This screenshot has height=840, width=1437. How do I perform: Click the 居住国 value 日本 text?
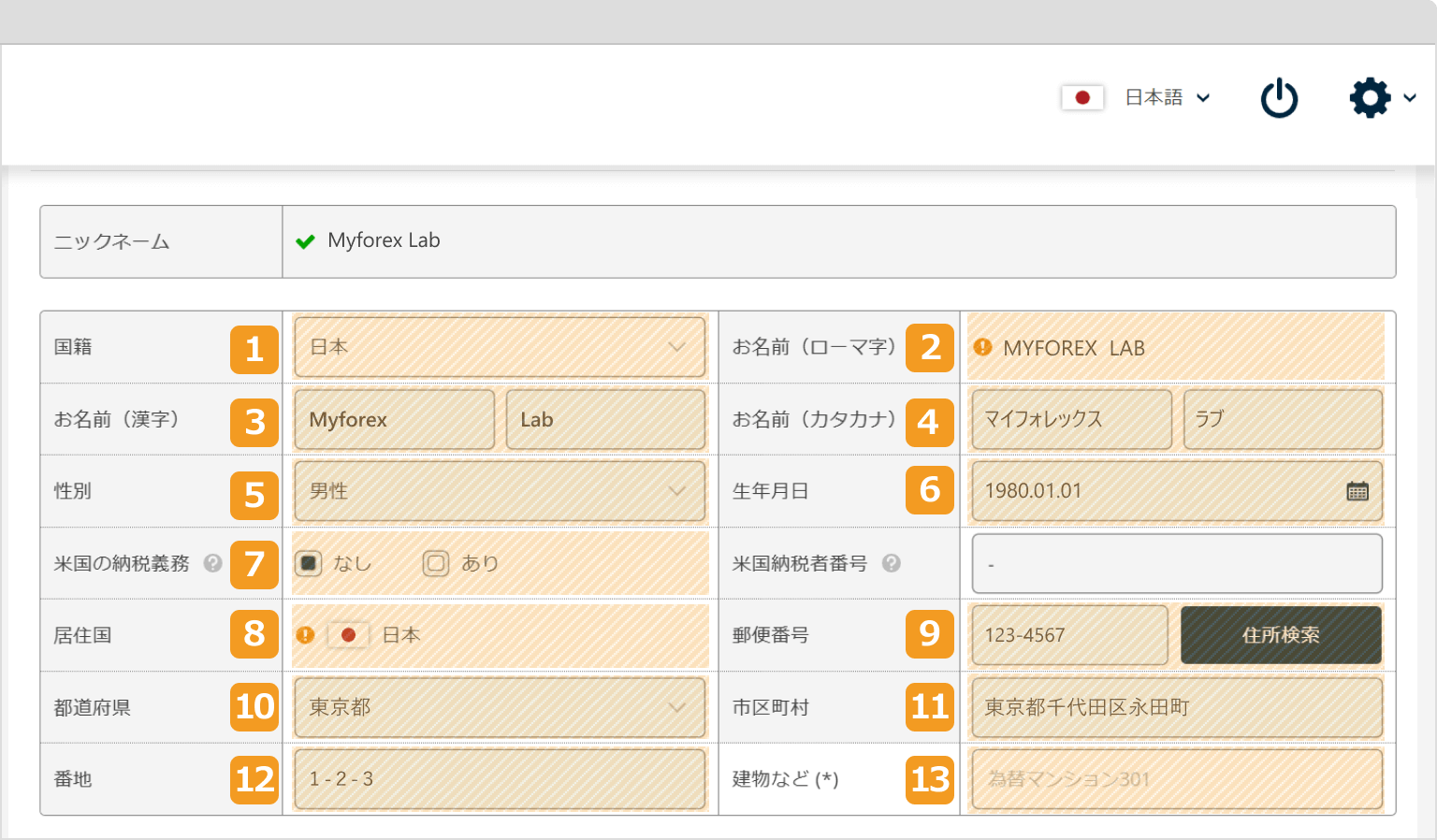click(401, 635)
